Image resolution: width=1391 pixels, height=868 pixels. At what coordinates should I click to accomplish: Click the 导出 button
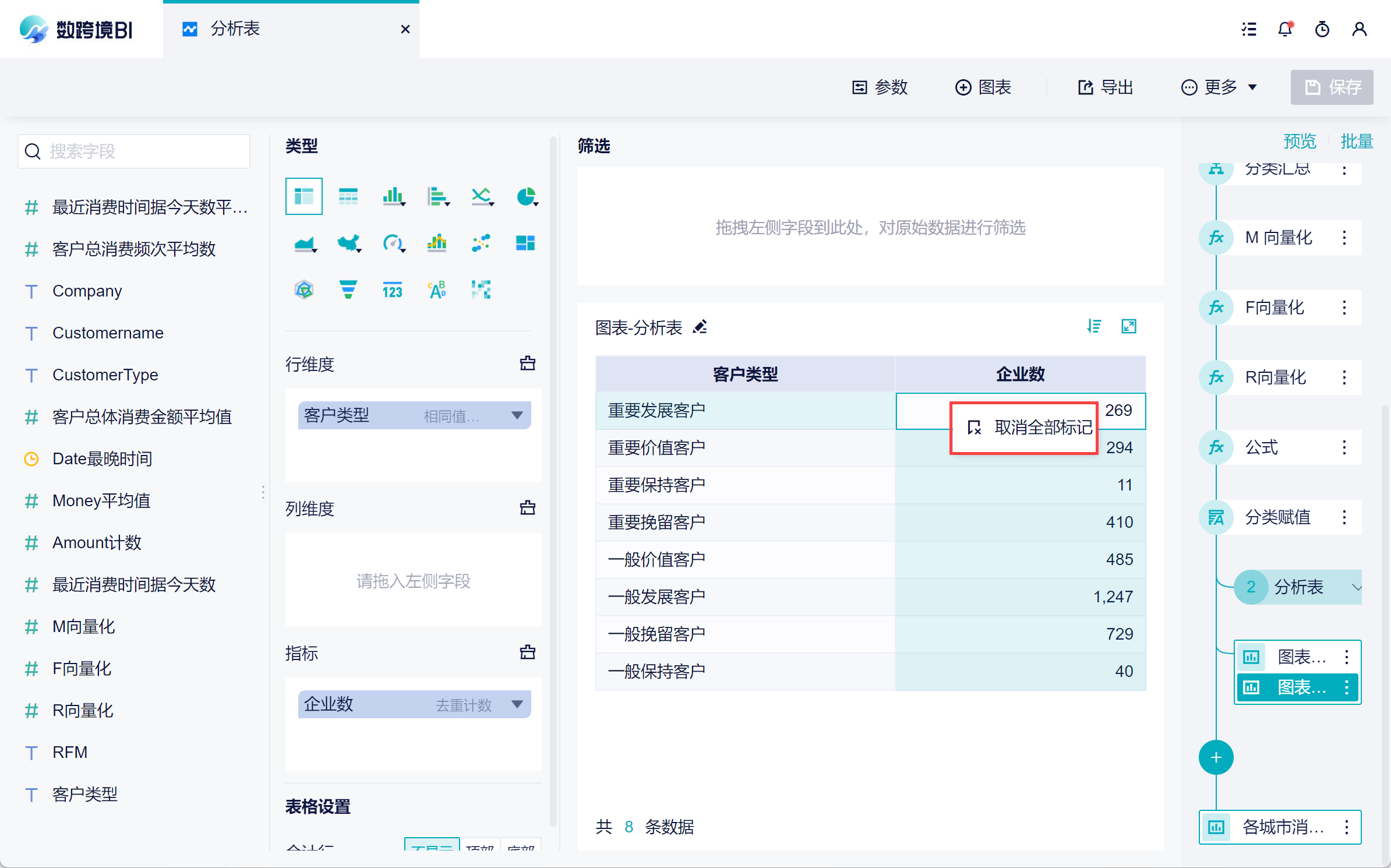click(x=1105, y=87)
